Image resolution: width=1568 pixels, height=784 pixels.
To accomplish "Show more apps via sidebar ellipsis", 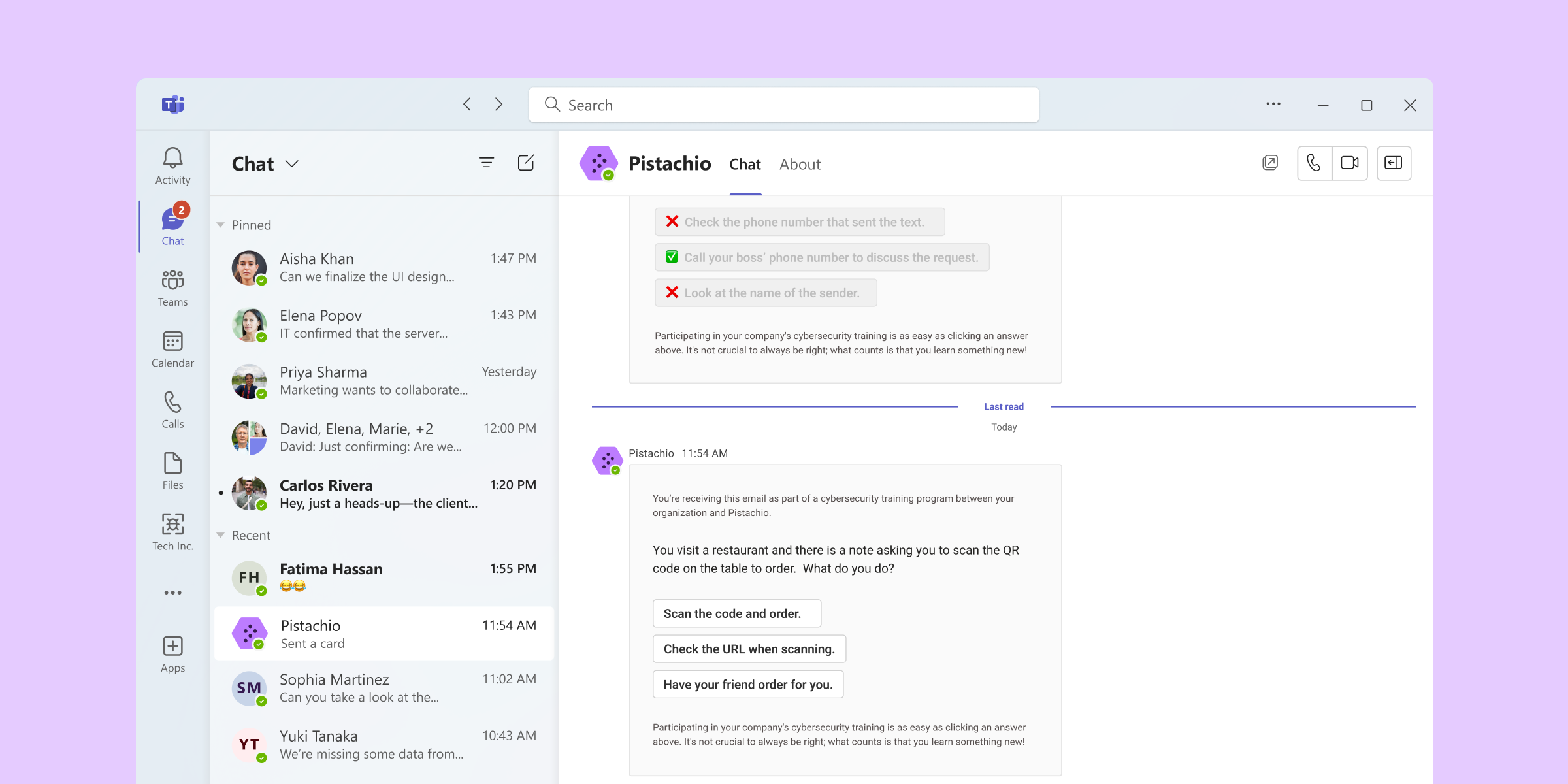I will 172,593.
